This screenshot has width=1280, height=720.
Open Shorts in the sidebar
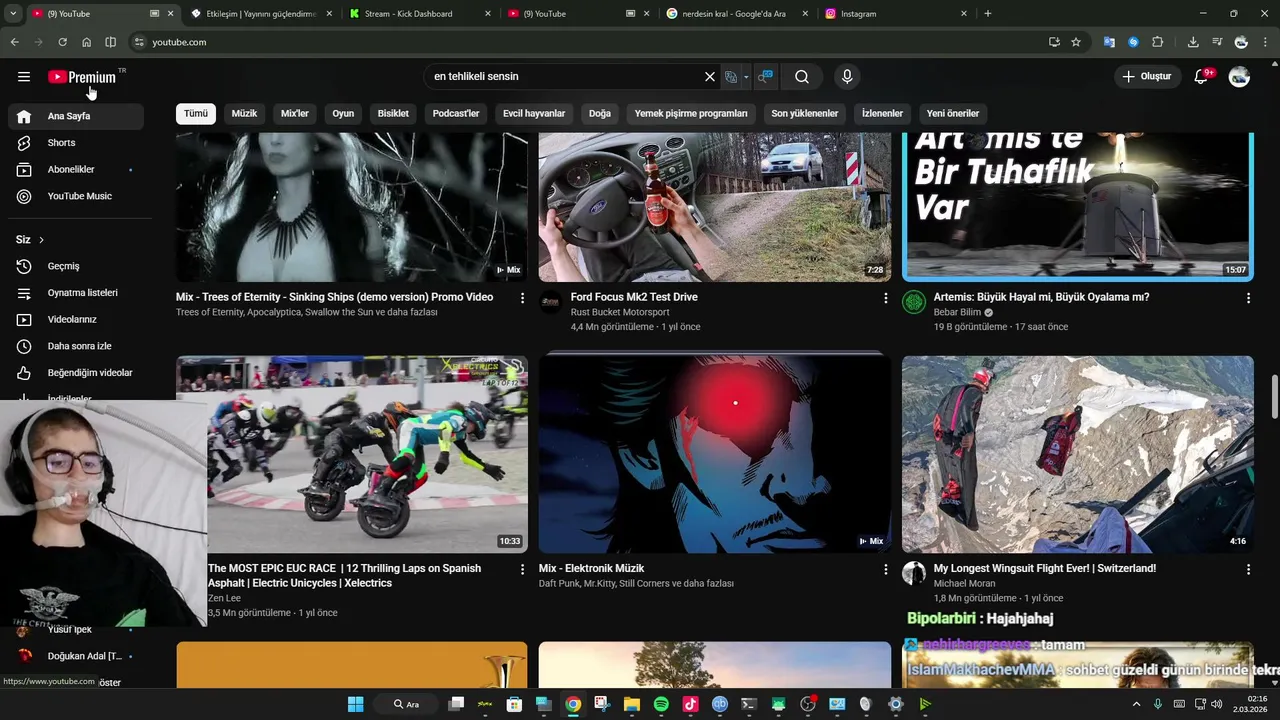[x=76, y=143]
